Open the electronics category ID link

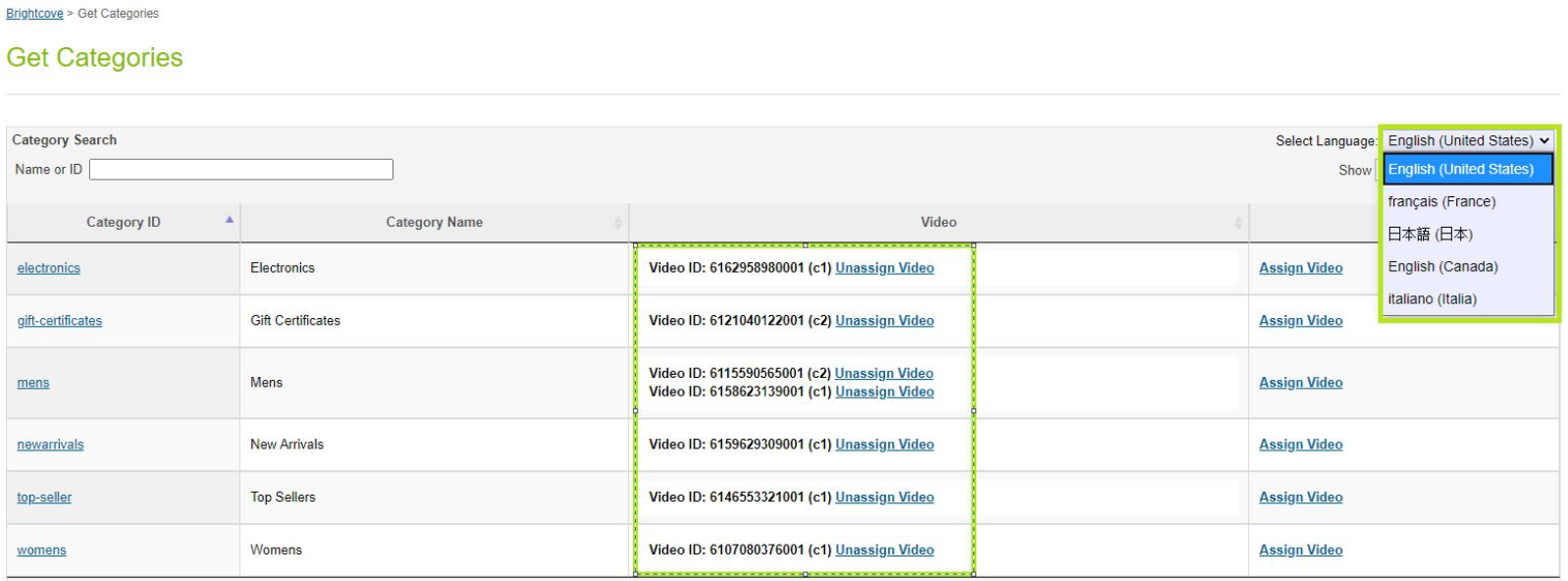click(49, 268)
